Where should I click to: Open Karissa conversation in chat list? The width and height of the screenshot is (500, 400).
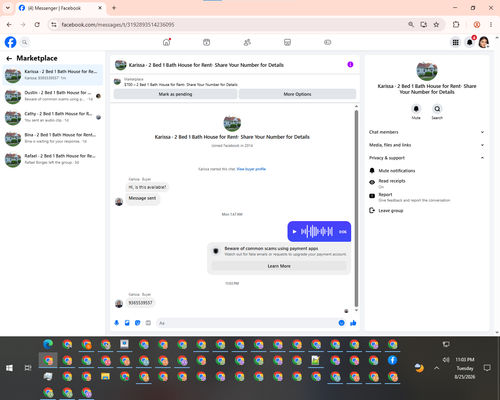(x=53, y=75)
